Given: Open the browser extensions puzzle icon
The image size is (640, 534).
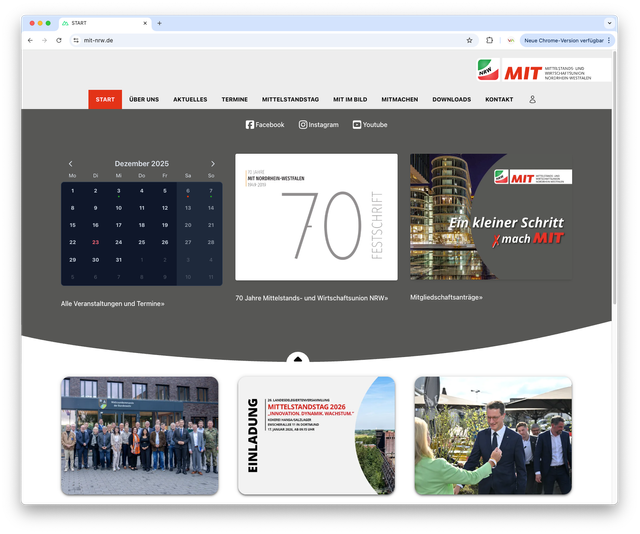Looking at the screenshot, I should (490, 40).
